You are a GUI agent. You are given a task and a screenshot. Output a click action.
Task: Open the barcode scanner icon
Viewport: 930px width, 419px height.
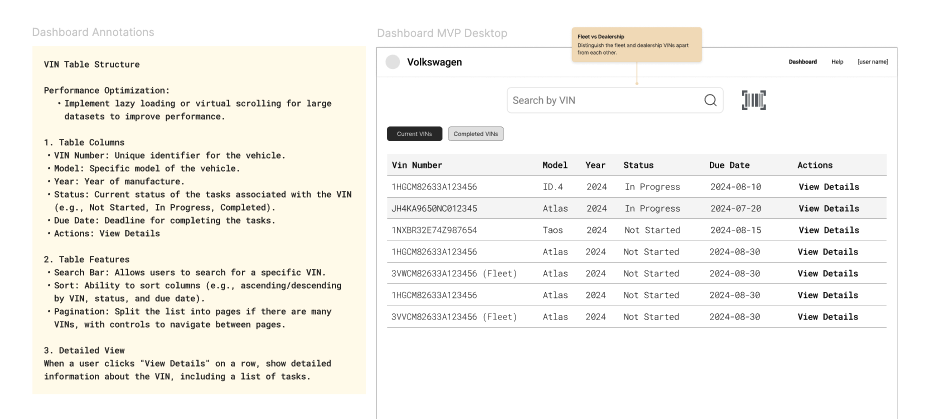click(754, 100)
